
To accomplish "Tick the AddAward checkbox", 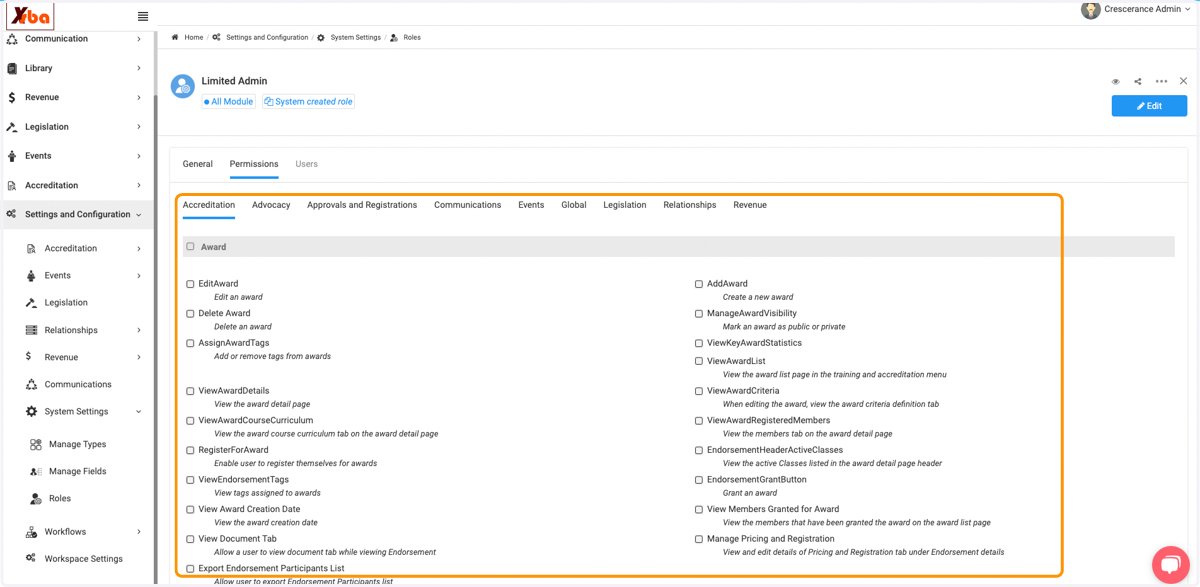I will pos(699,284).
